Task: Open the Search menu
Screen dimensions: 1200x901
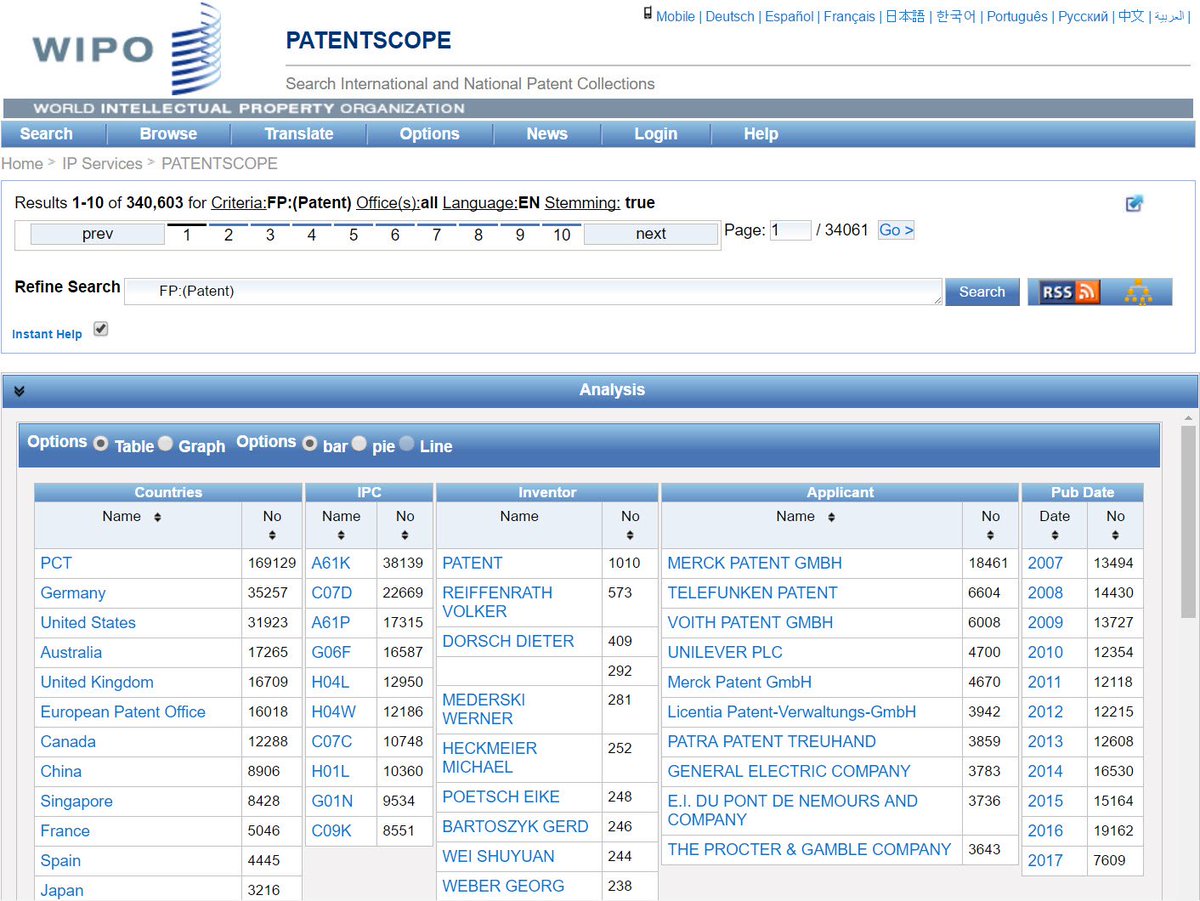Action: coord(47,134)
